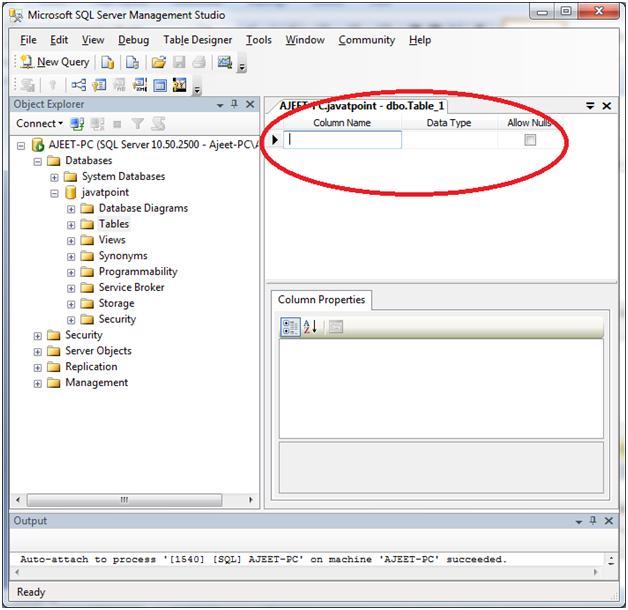Open Database Engine Query icon
This screenshot has width=628, height=610.
[x=107, y=62]
